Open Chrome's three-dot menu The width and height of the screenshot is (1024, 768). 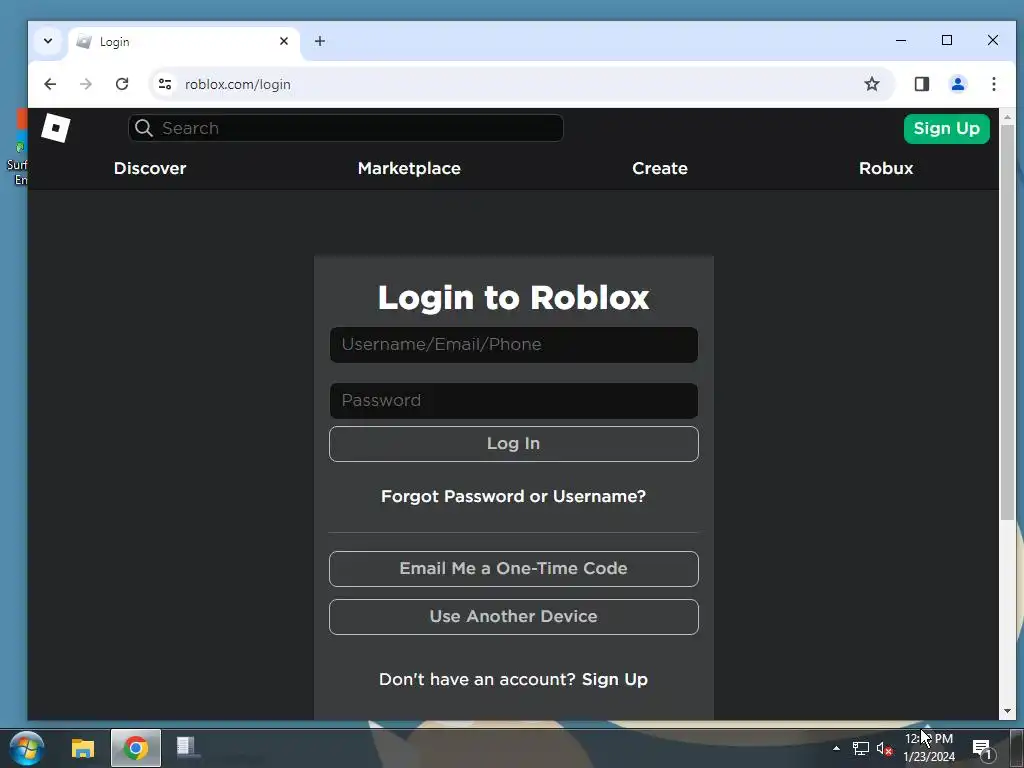point(993,84)
